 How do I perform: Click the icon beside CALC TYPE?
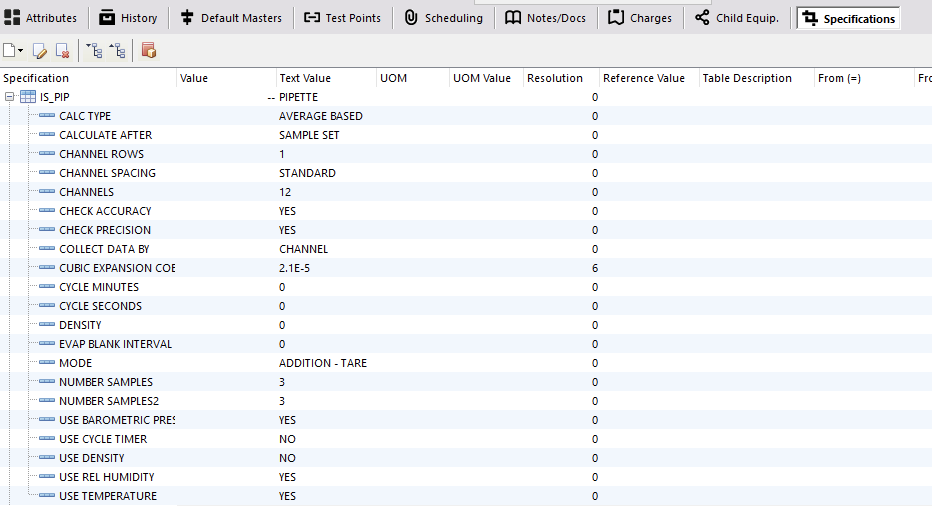pos(47,116)
